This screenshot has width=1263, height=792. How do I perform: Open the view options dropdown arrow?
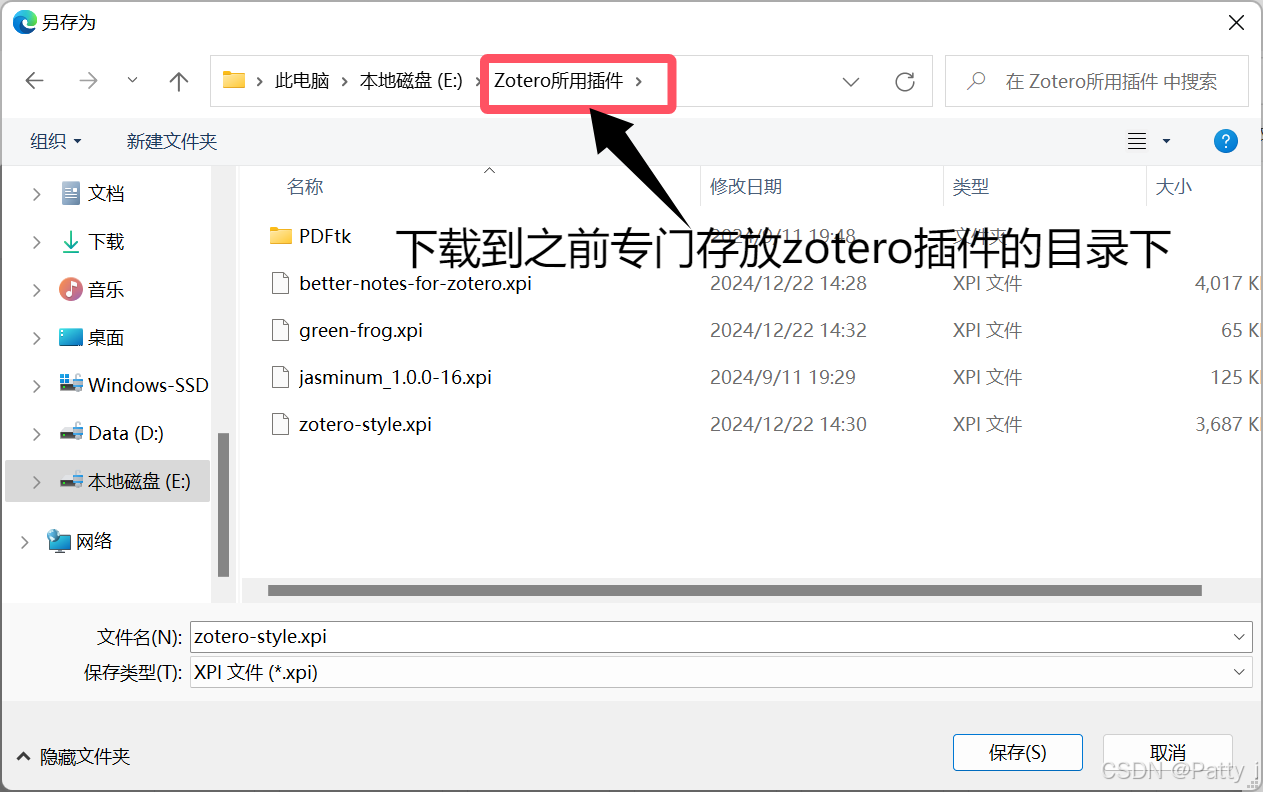pyautogui.click(x=1166, y=141)
